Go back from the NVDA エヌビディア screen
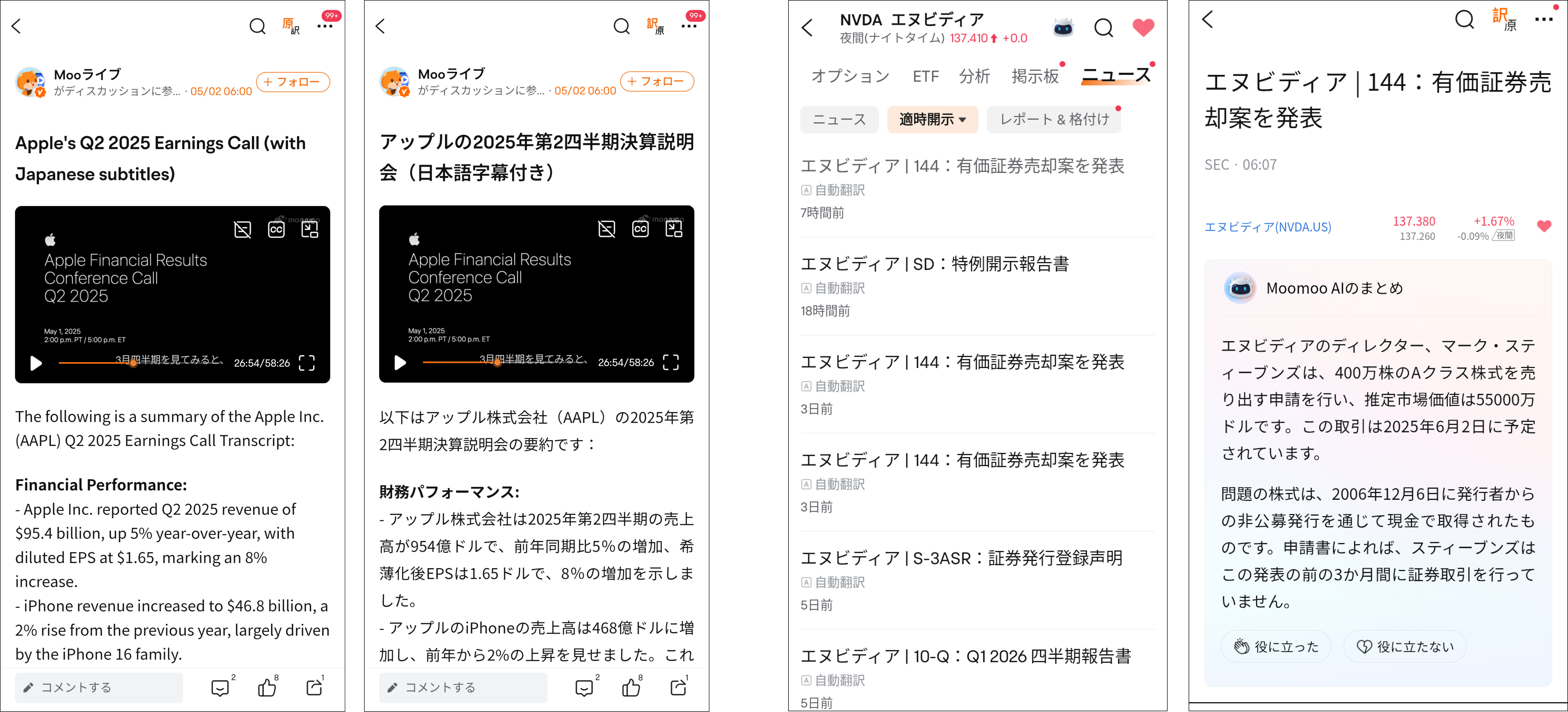 pyautogui.click(x=808, y=27)
